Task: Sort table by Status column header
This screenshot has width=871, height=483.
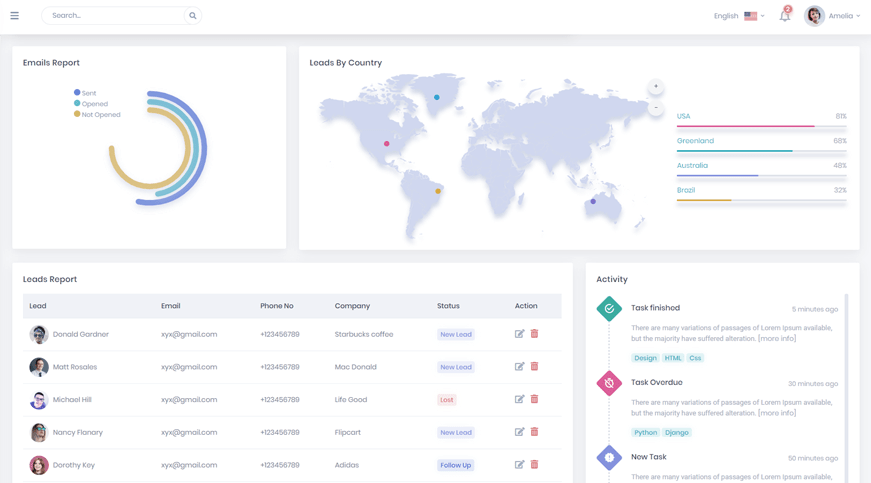Action: pyautogui.click(x=448, y=306)
